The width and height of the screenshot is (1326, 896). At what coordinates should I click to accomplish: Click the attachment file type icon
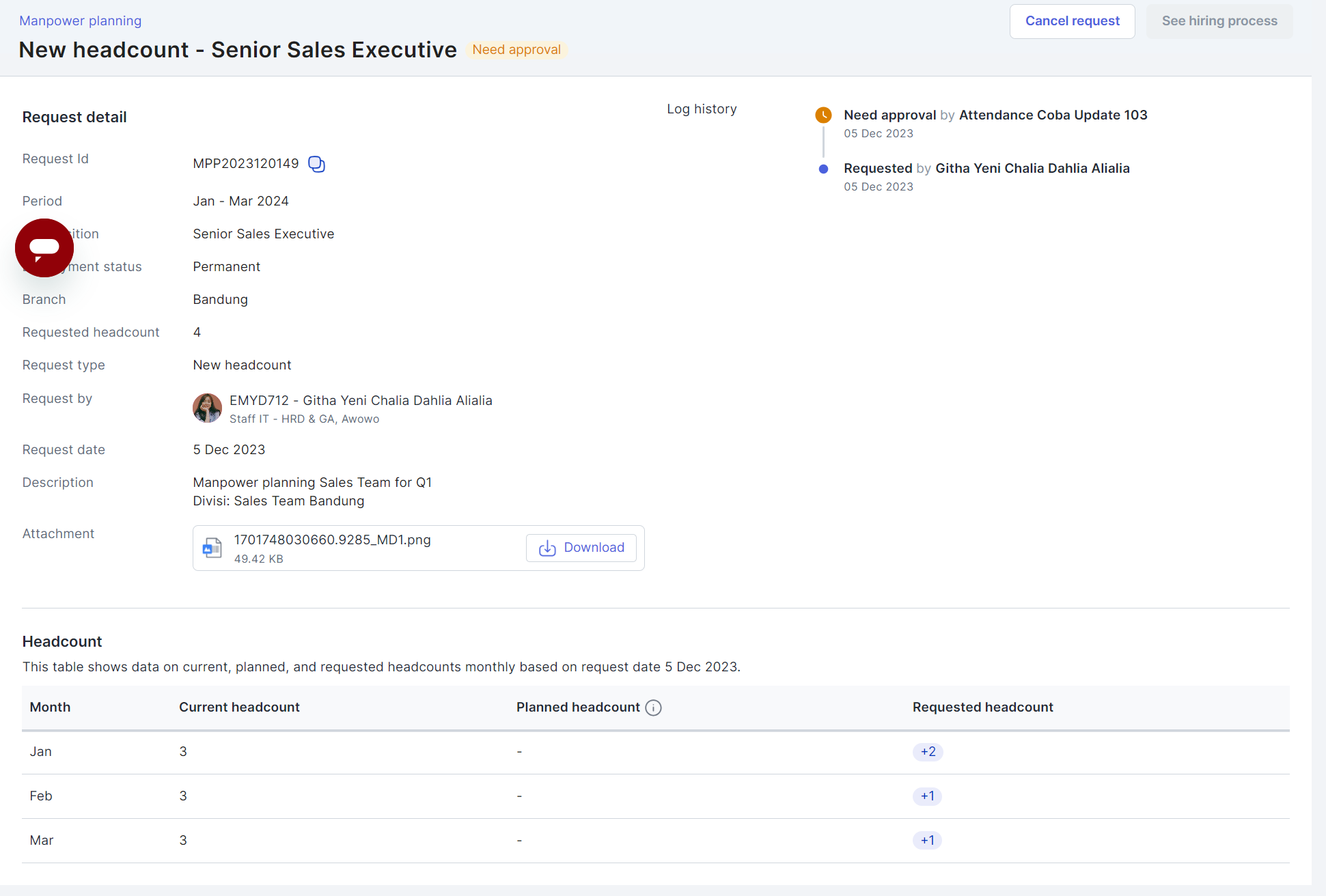pyautogui.click(x=212, y=548)
